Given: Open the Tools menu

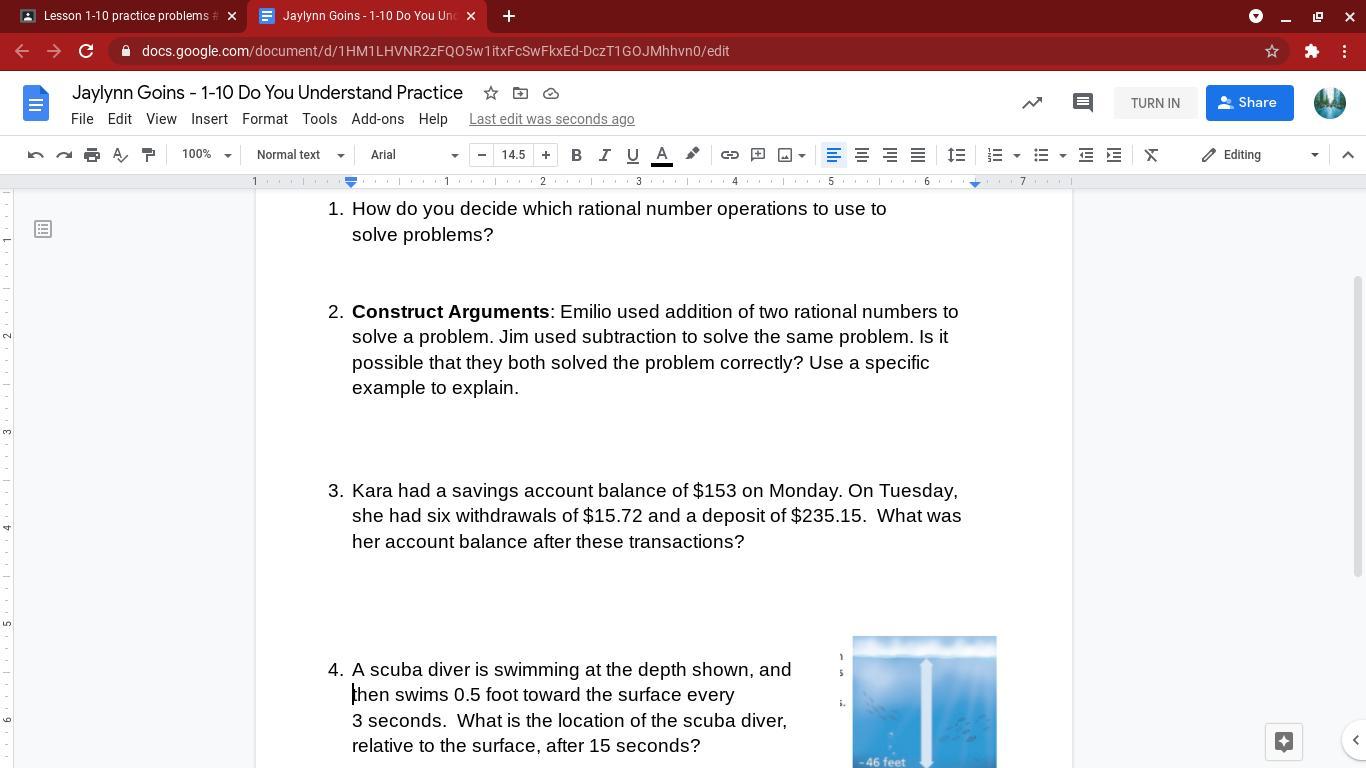Looking at the screenshot, I should click(319, 119).
